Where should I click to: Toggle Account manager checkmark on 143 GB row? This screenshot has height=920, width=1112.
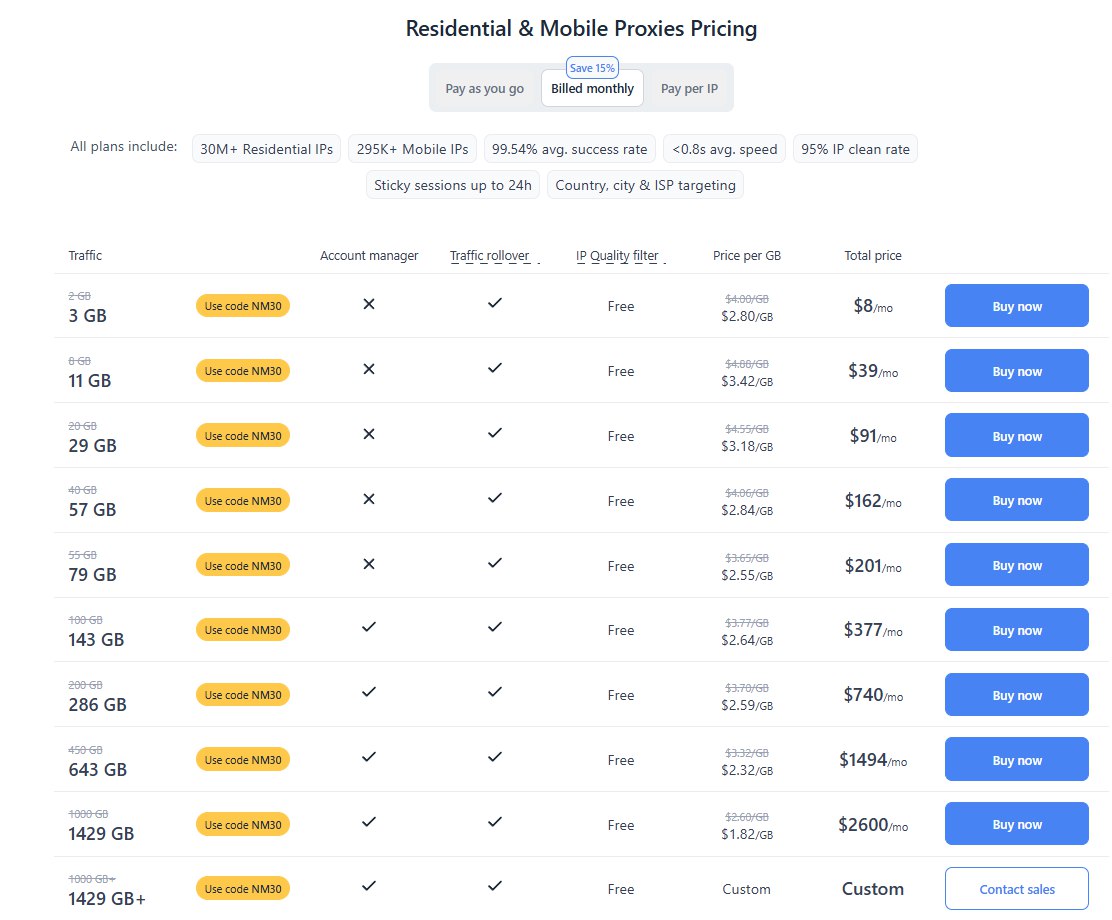(369, 629)
